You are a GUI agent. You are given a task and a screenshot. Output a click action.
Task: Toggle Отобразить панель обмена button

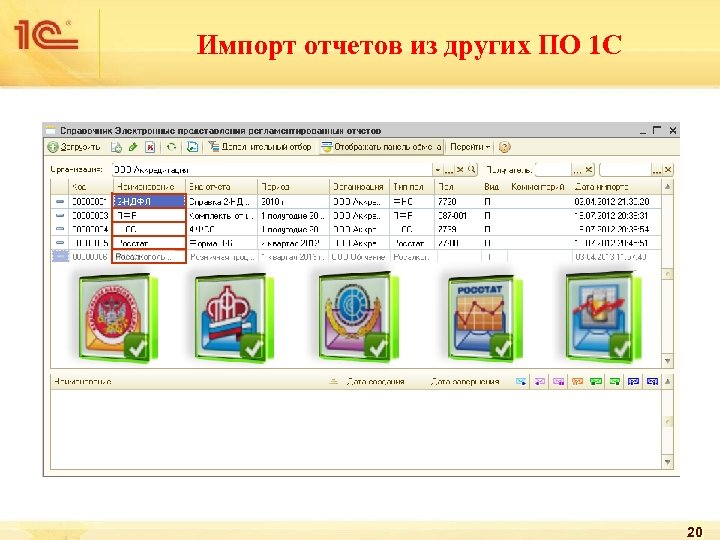click(x=381, y=147)
